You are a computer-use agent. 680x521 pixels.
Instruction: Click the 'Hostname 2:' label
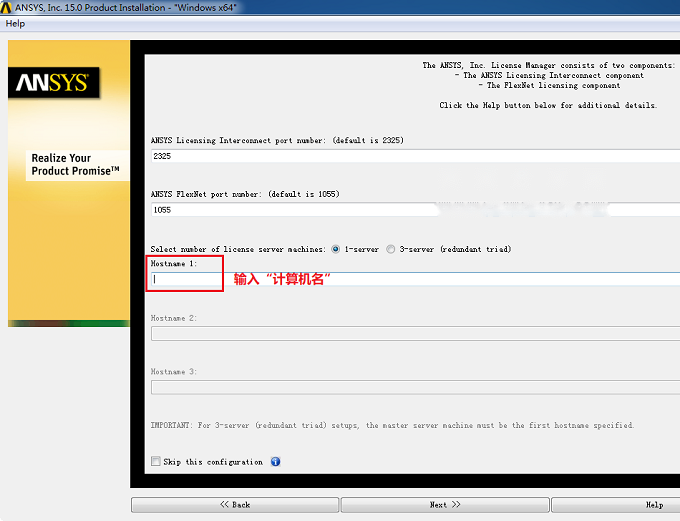click(x=174, y=318)
